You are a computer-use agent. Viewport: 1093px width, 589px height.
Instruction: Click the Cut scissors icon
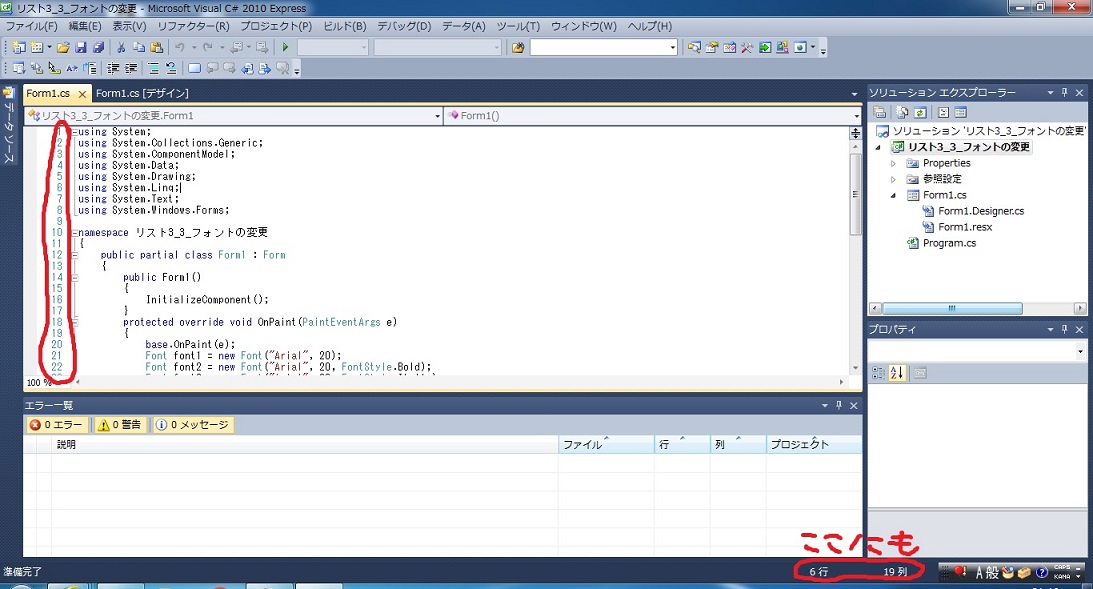pos(121,47)
